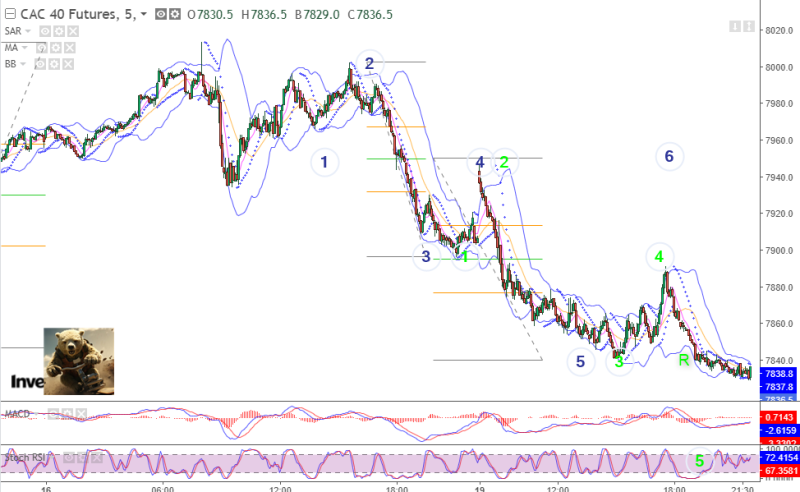Click the 8020.0 price scale label

pos(779,31)
